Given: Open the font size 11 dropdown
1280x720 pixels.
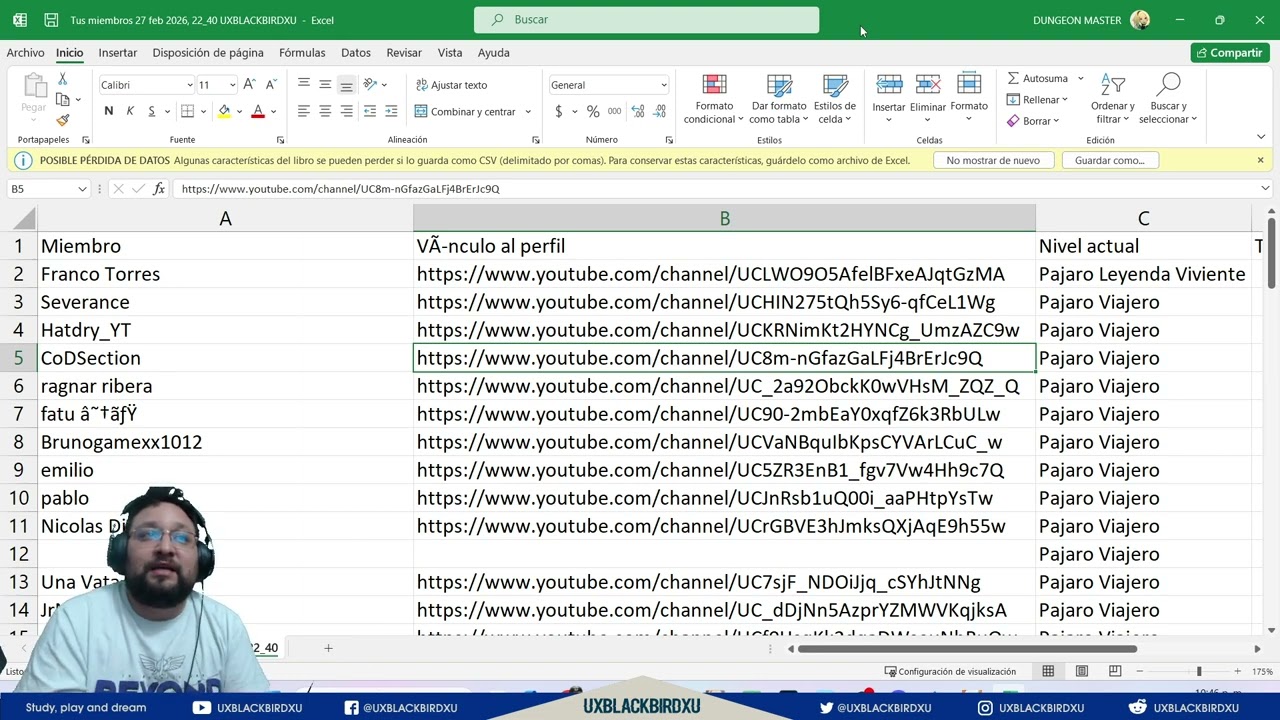Looking at the screenshot, I should (232, 85).
